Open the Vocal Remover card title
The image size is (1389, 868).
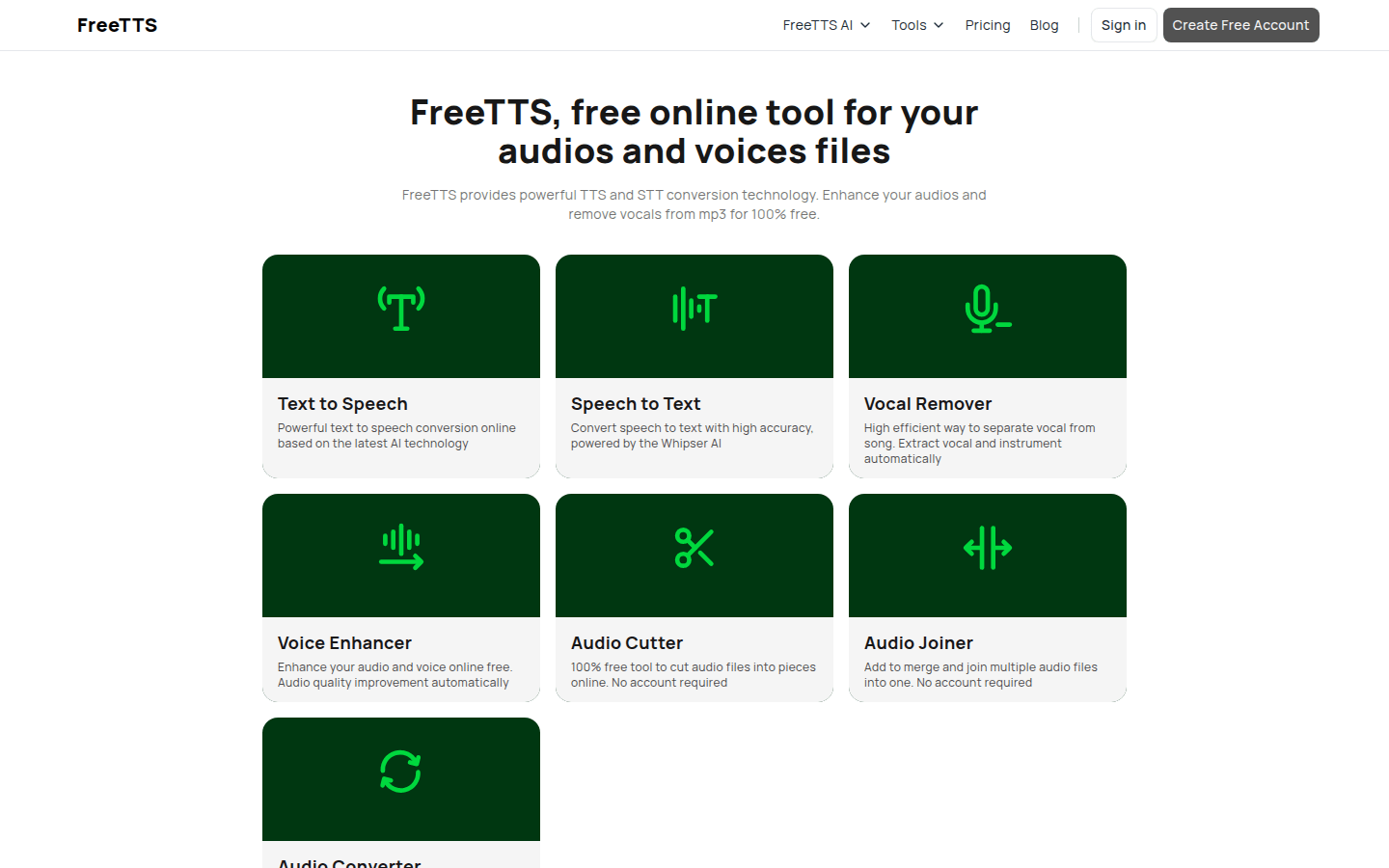[927, 404]
